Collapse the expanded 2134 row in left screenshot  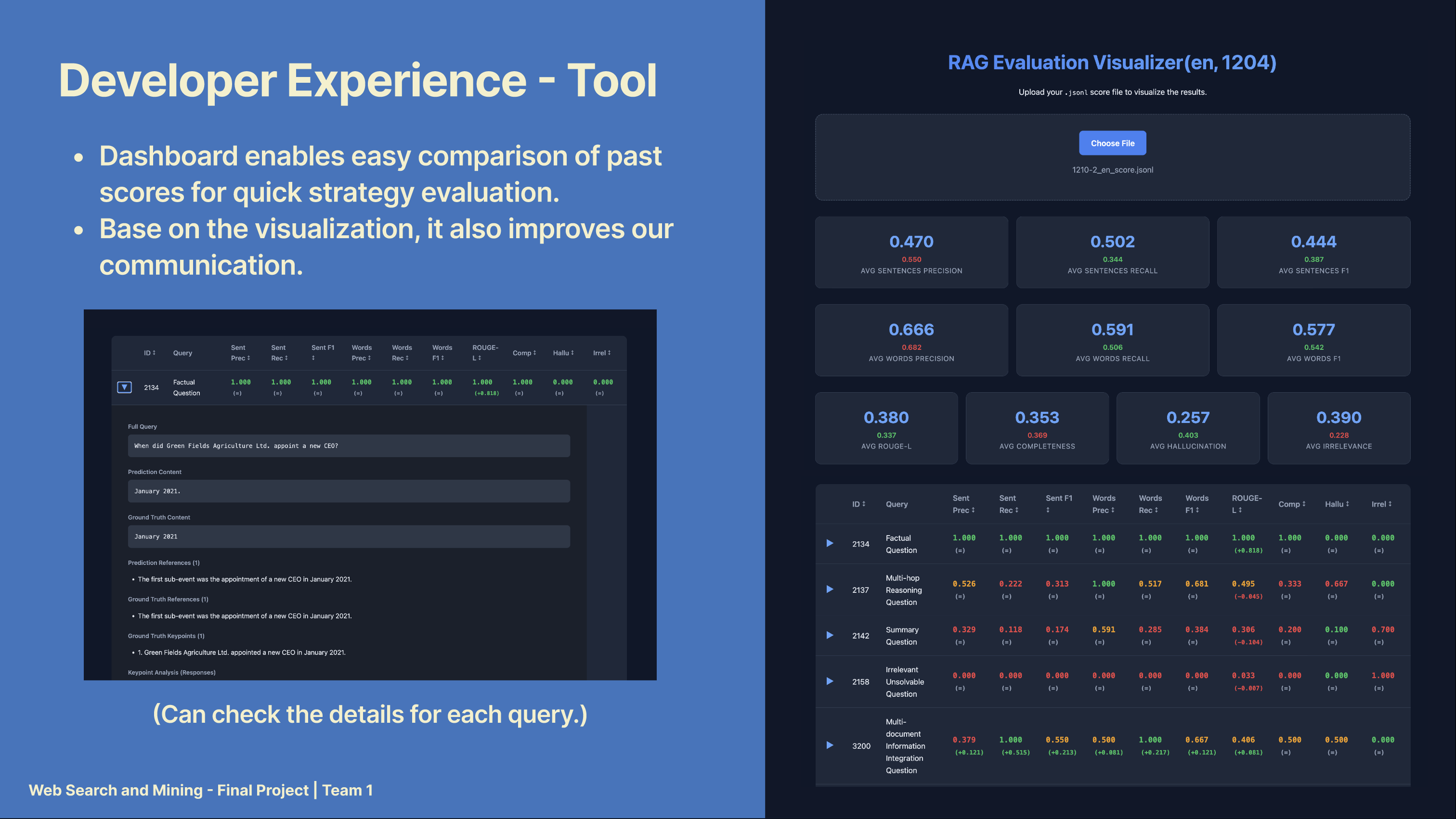click(124, 387)
